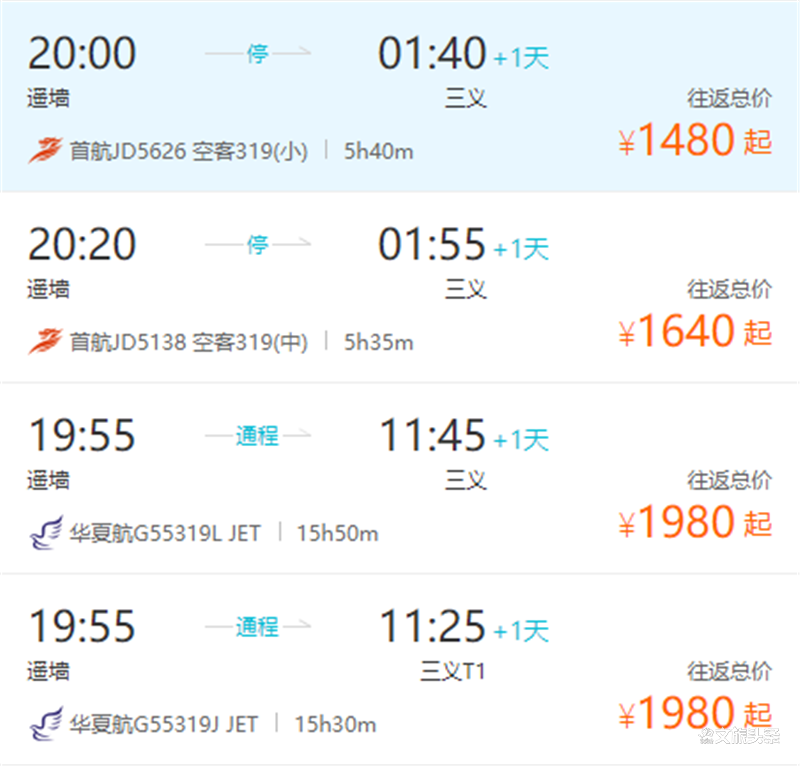Click the China Express logo beside G55319J

coord(44,724)
